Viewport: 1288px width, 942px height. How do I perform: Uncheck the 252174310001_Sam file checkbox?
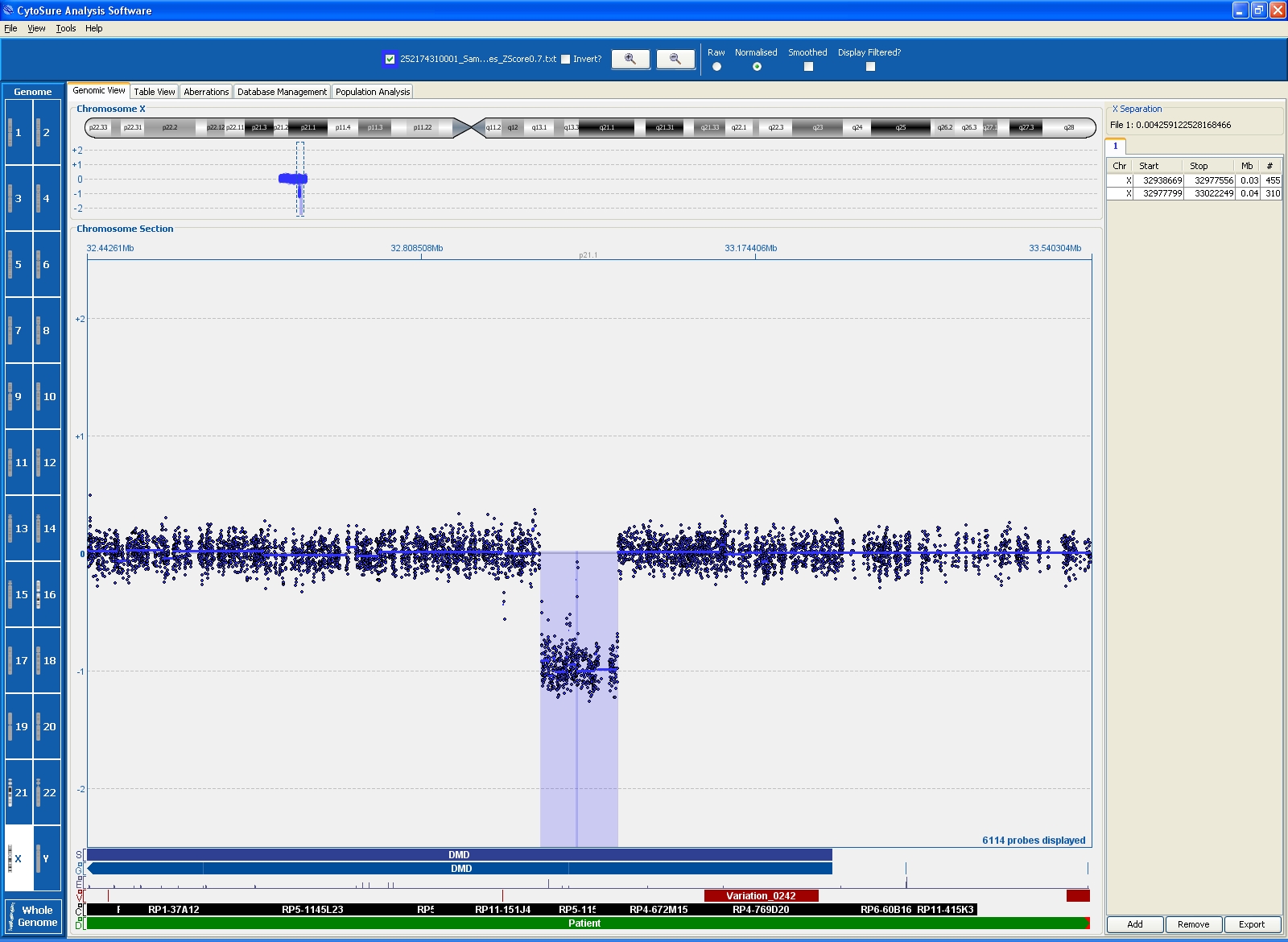(x=390, y=59)
